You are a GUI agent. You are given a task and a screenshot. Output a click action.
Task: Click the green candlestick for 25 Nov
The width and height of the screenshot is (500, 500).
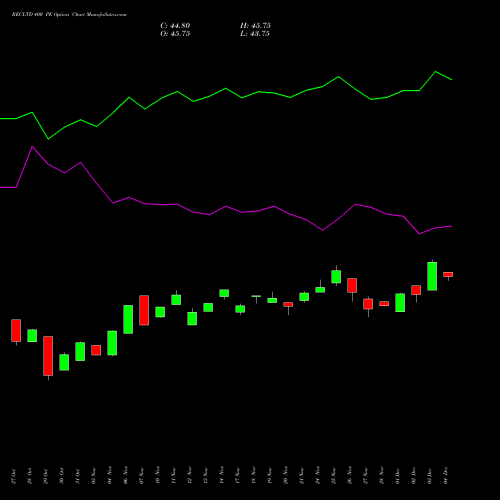tap(336, 277)
